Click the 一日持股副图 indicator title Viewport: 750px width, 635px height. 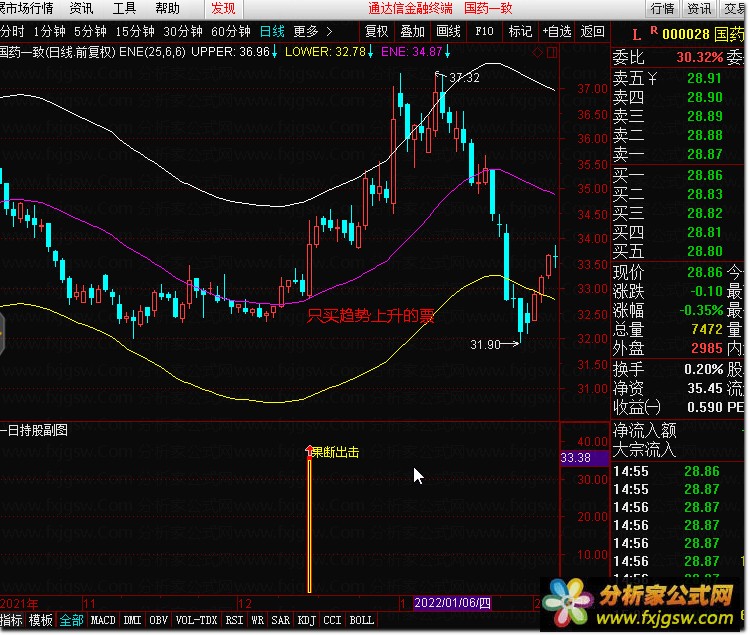click(34, 430)
